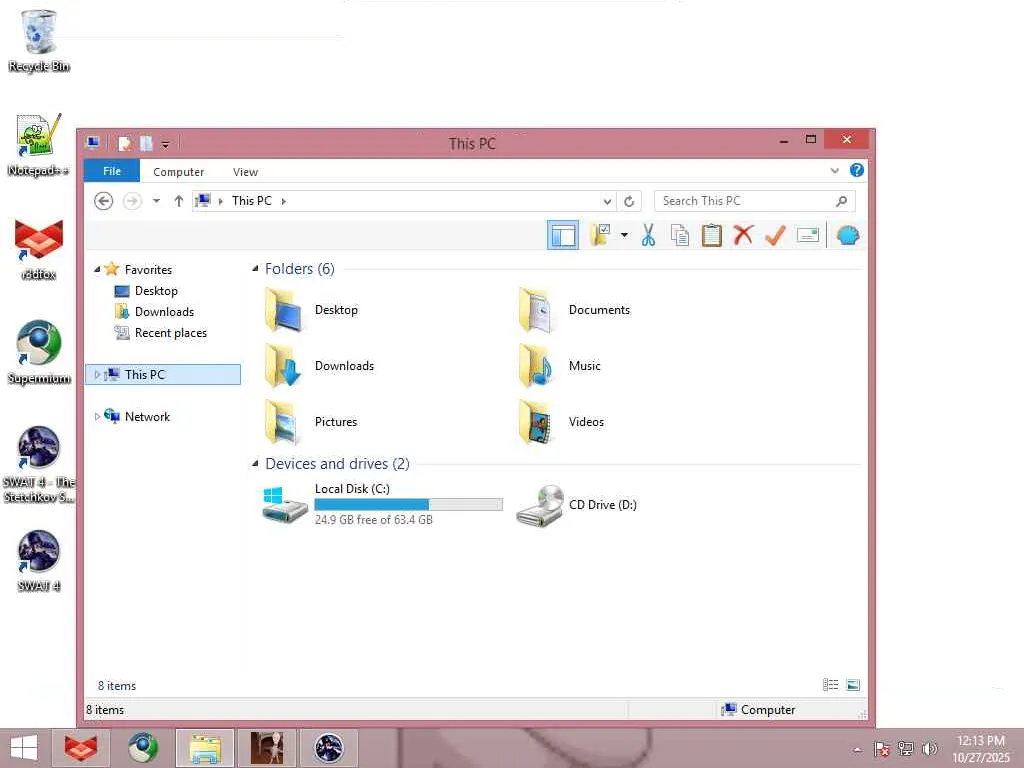
Task: Collapse the Favorites tree node
Action: [97, 269]
